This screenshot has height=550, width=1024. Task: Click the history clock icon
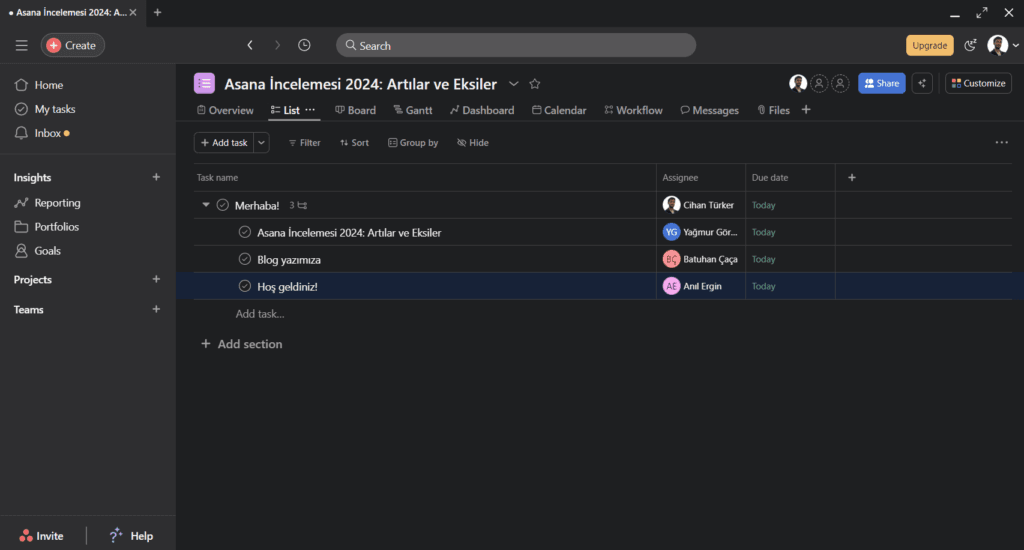304,45
